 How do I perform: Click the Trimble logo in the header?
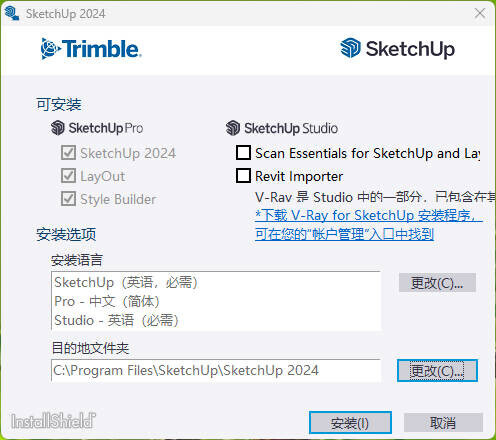point(91,49)
